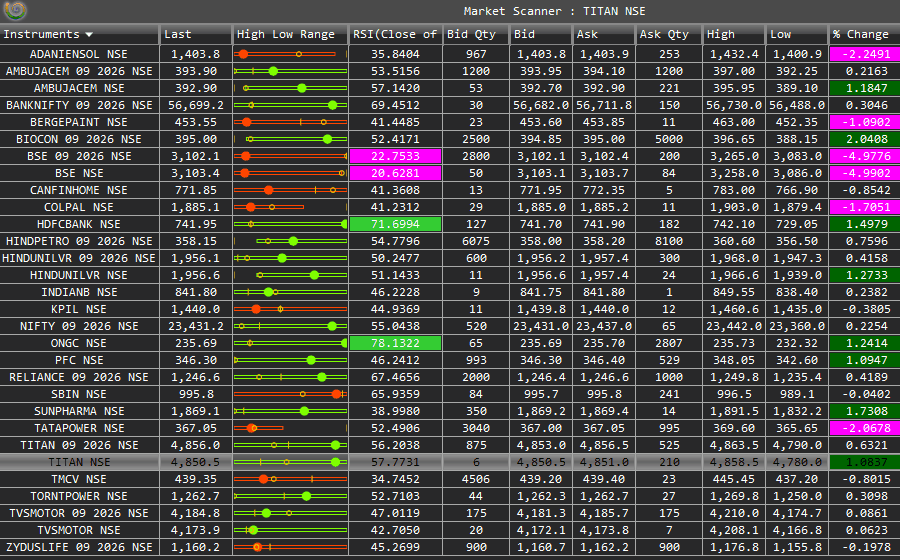
Task: Click the AMBUJACEM NSE low value 389.10
Action: (797, 88)
